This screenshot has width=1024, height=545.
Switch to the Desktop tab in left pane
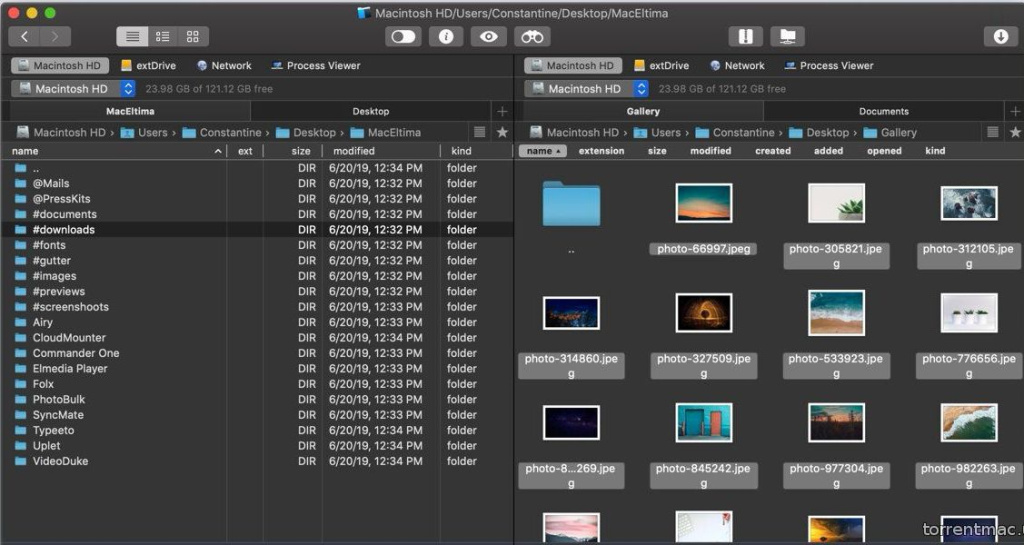(x=370, y=111)
